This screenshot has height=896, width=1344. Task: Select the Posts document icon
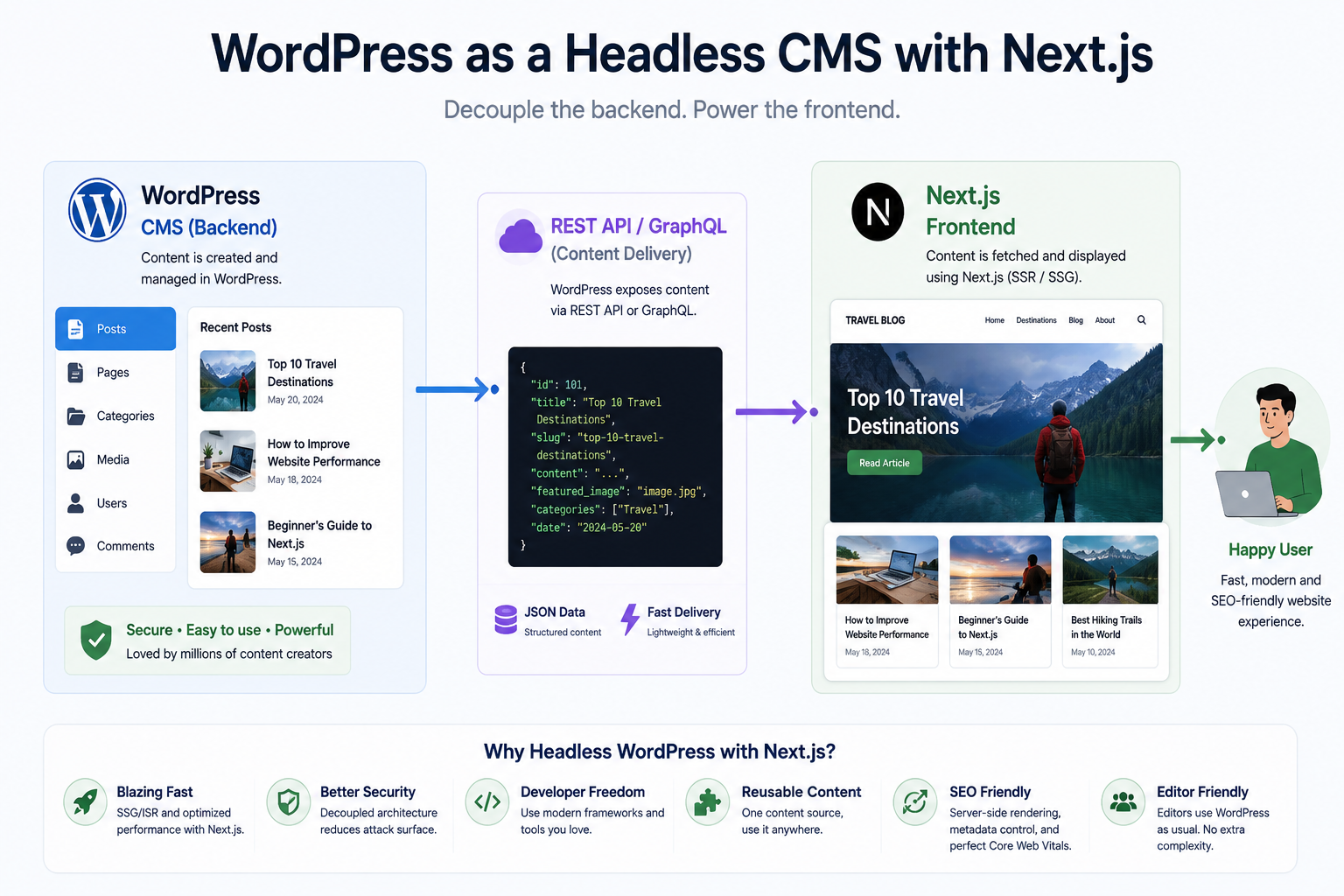pyautogui.click(x=76, y=329)
